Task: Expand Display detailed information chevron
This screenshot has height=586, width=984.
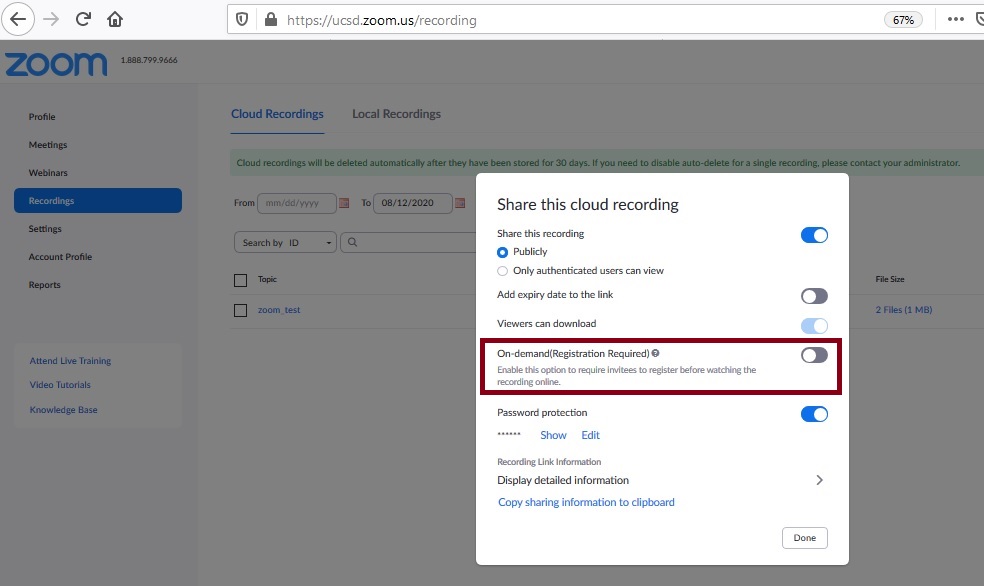Action: click(x=819, y=480)
